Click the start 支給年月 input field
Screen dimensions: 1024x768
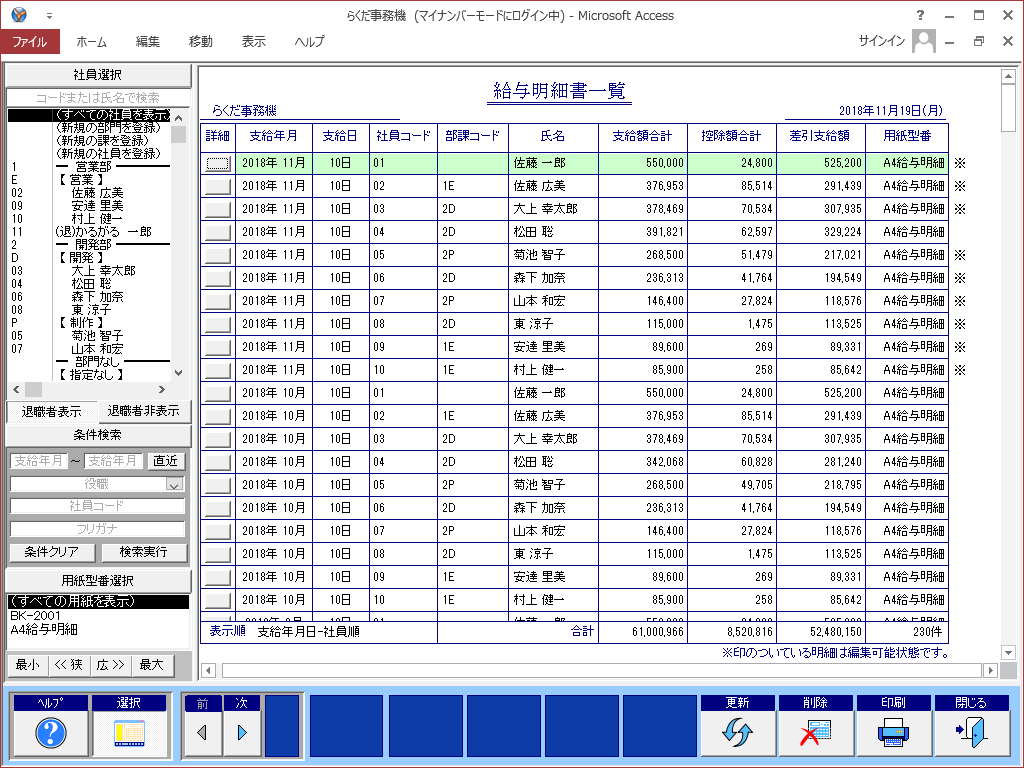39,461
